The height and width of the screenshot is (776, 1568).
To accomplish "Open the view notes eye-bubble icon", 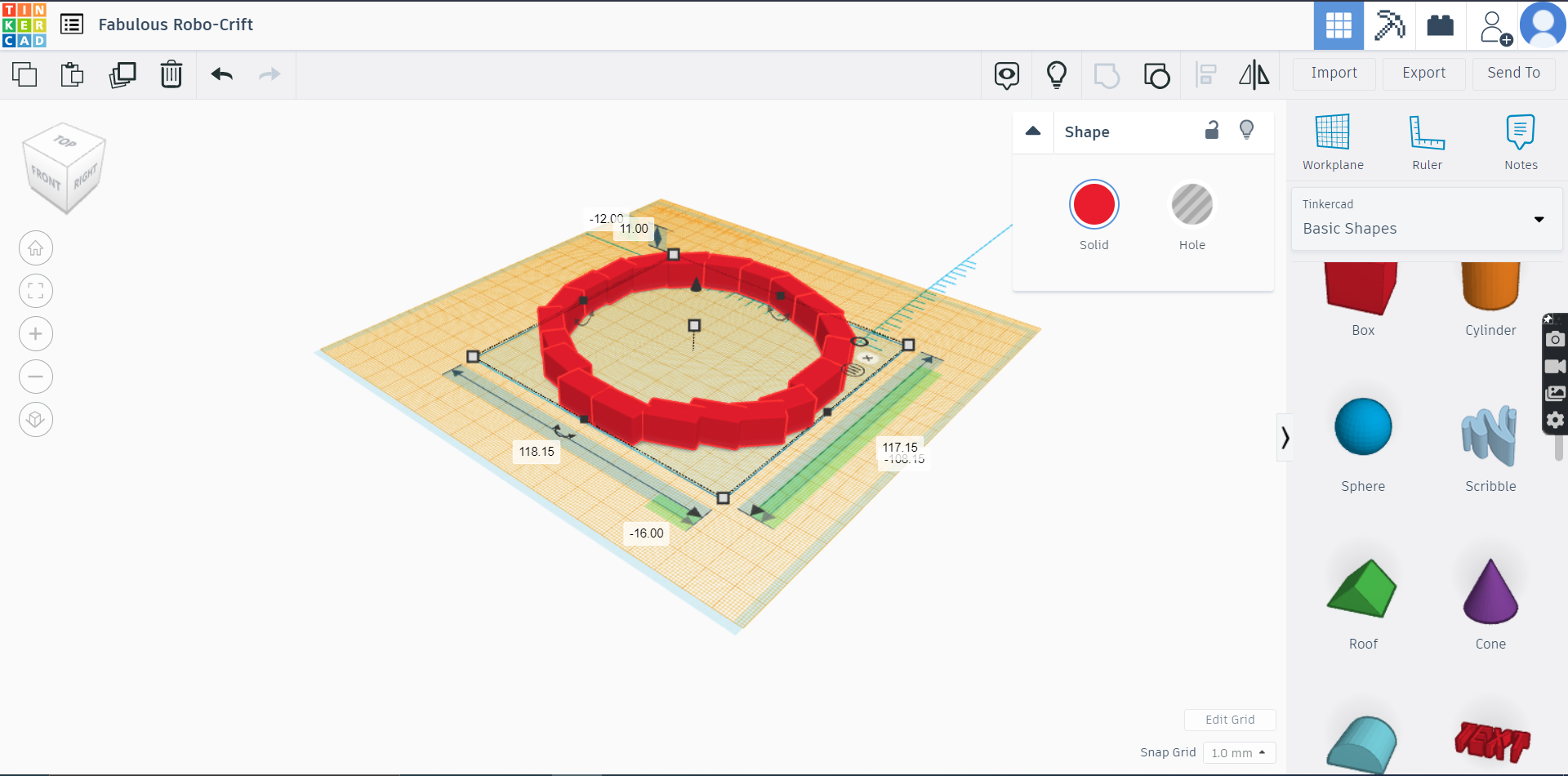I will tap(1007, 75).
